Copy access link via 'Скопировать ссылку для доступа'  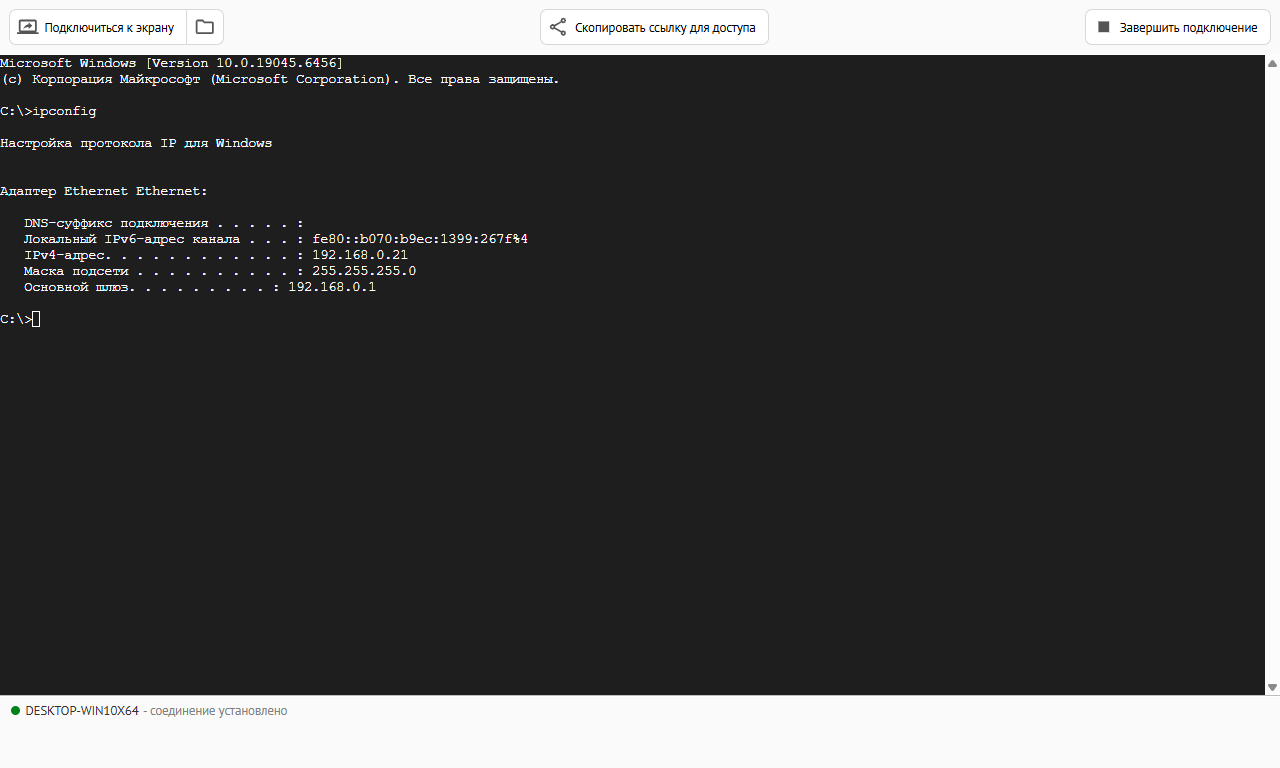point(665,28)
